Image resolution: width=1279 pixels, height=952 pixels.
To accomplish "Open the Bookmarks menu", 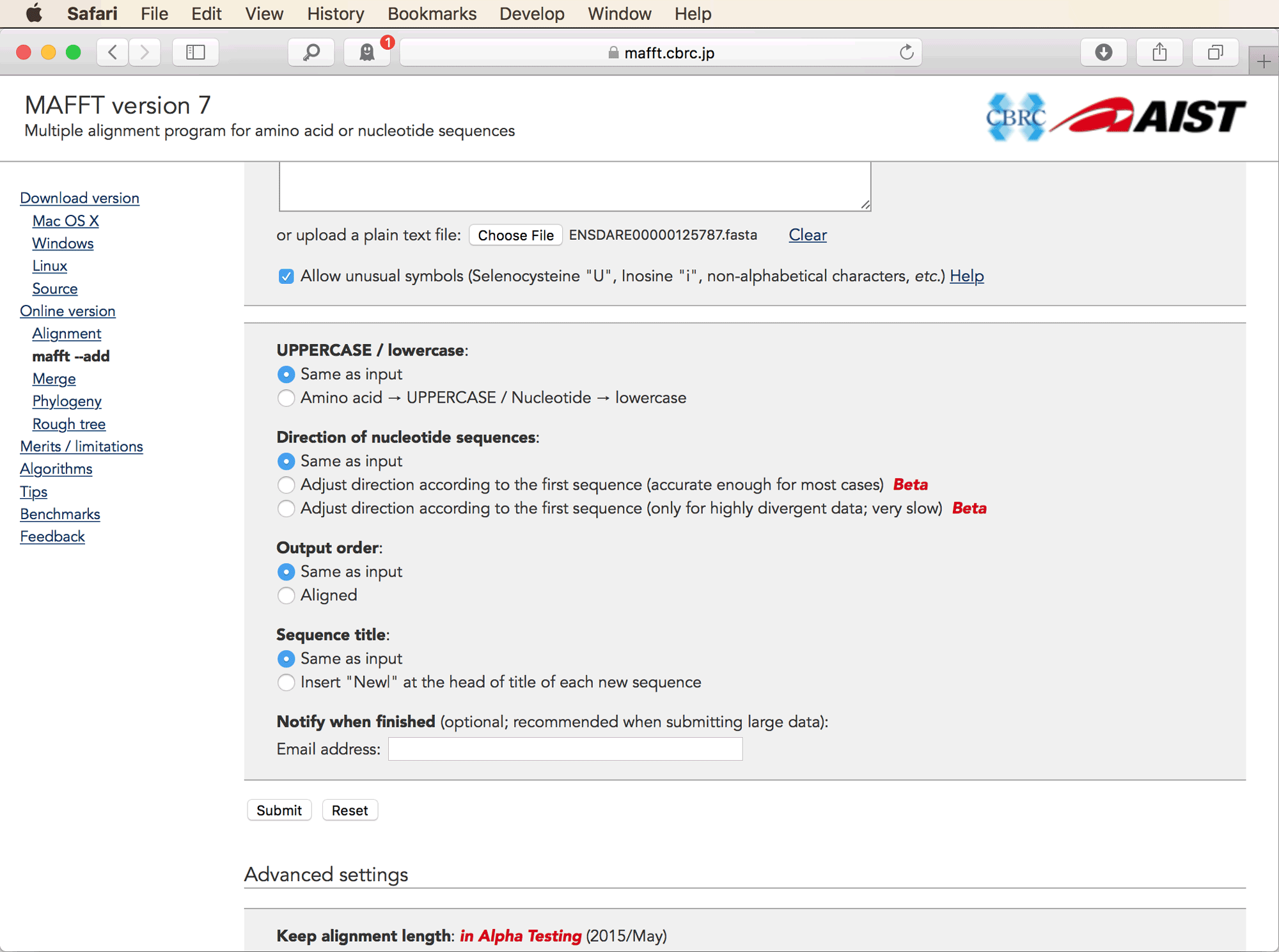I will (x=432, y=13).
